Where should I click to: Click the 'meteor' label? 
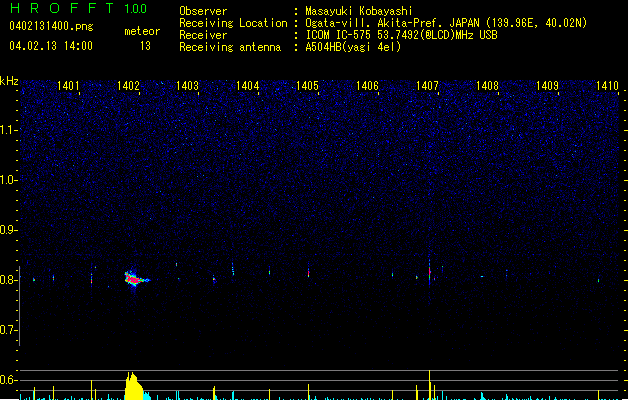(x=142, y=31)
